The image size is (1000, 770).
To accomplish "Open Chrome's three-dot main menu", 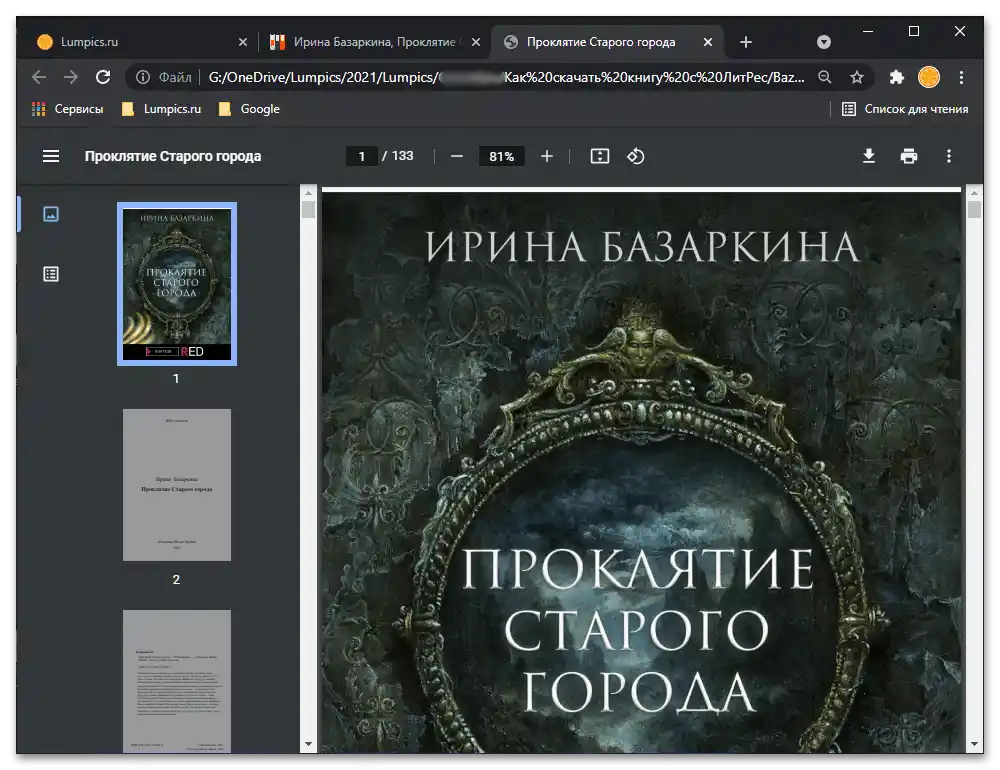I will tap(961, 77).
